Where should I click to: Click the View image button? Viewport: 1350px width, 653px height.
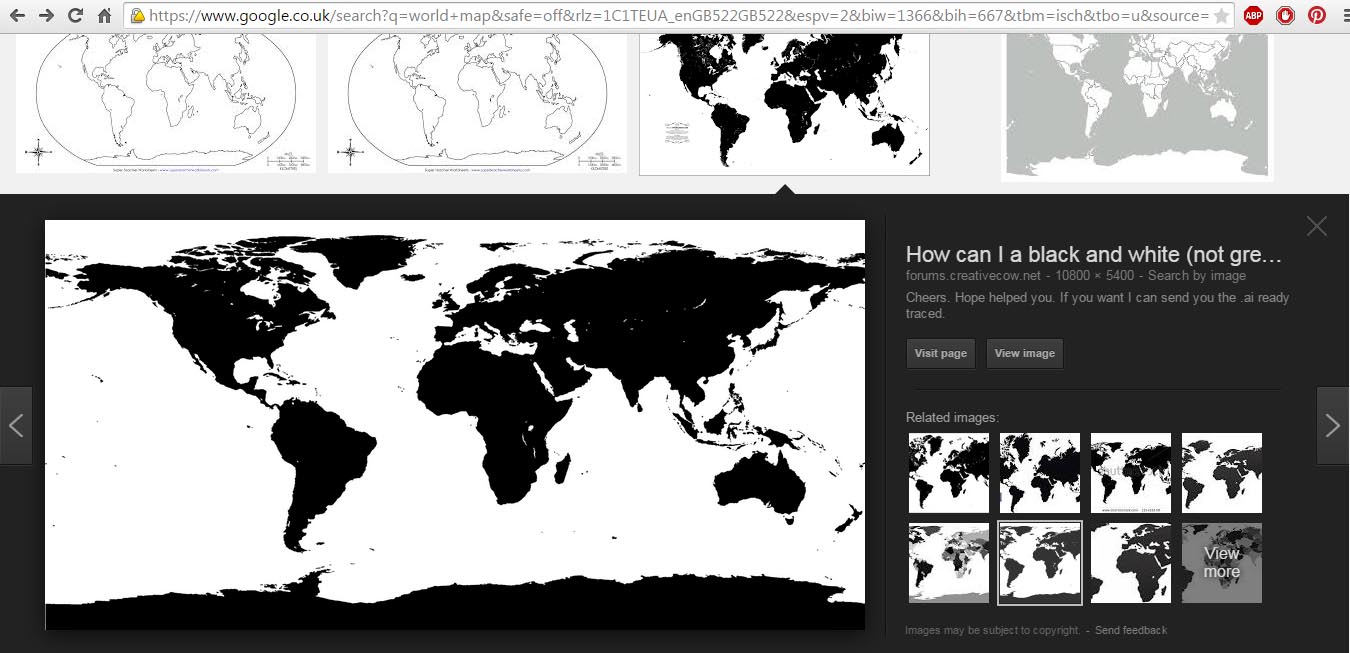(1024, 353)
